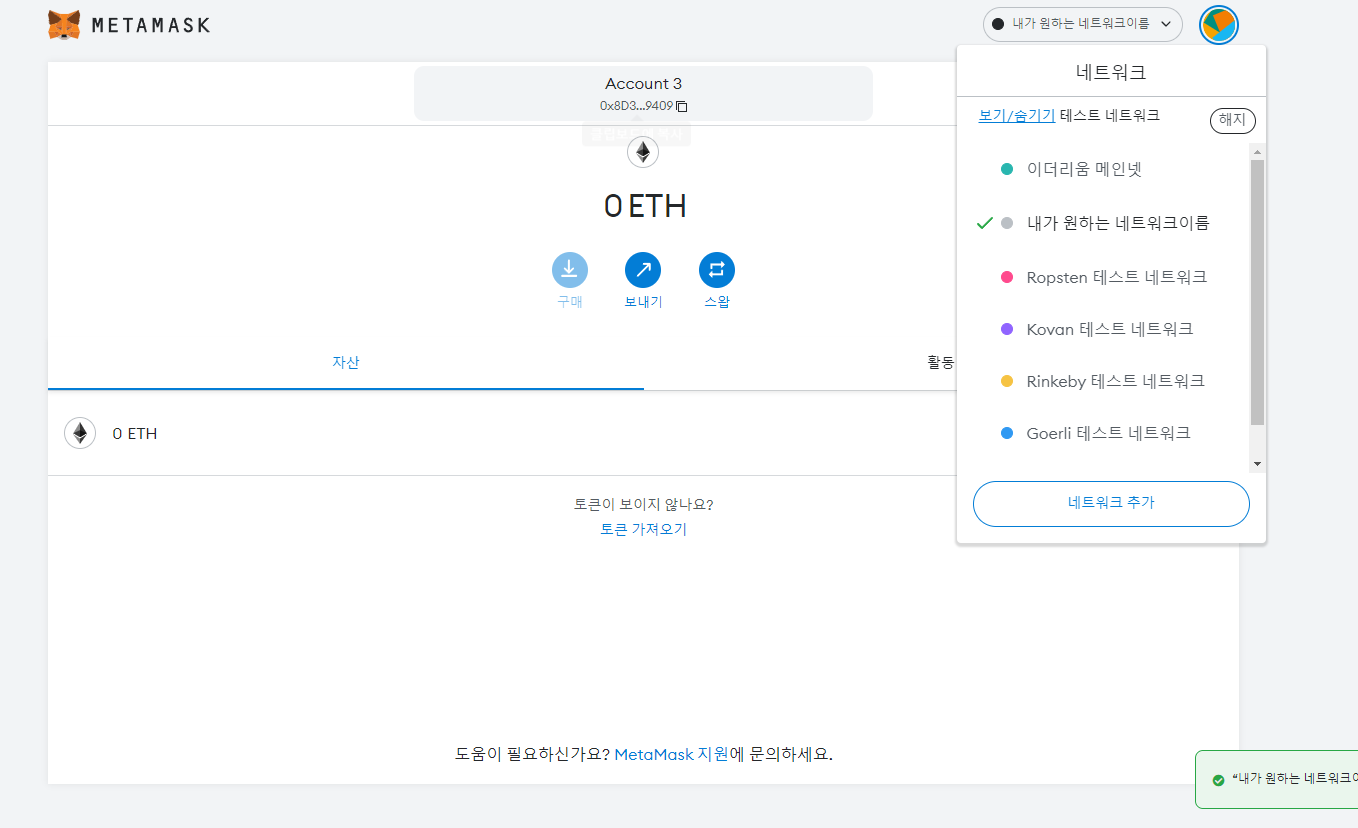Select the Goerli 테스트 네트워크
Image resolution: width=1358 pixels, height=828 pixels.
point(1110,432)
